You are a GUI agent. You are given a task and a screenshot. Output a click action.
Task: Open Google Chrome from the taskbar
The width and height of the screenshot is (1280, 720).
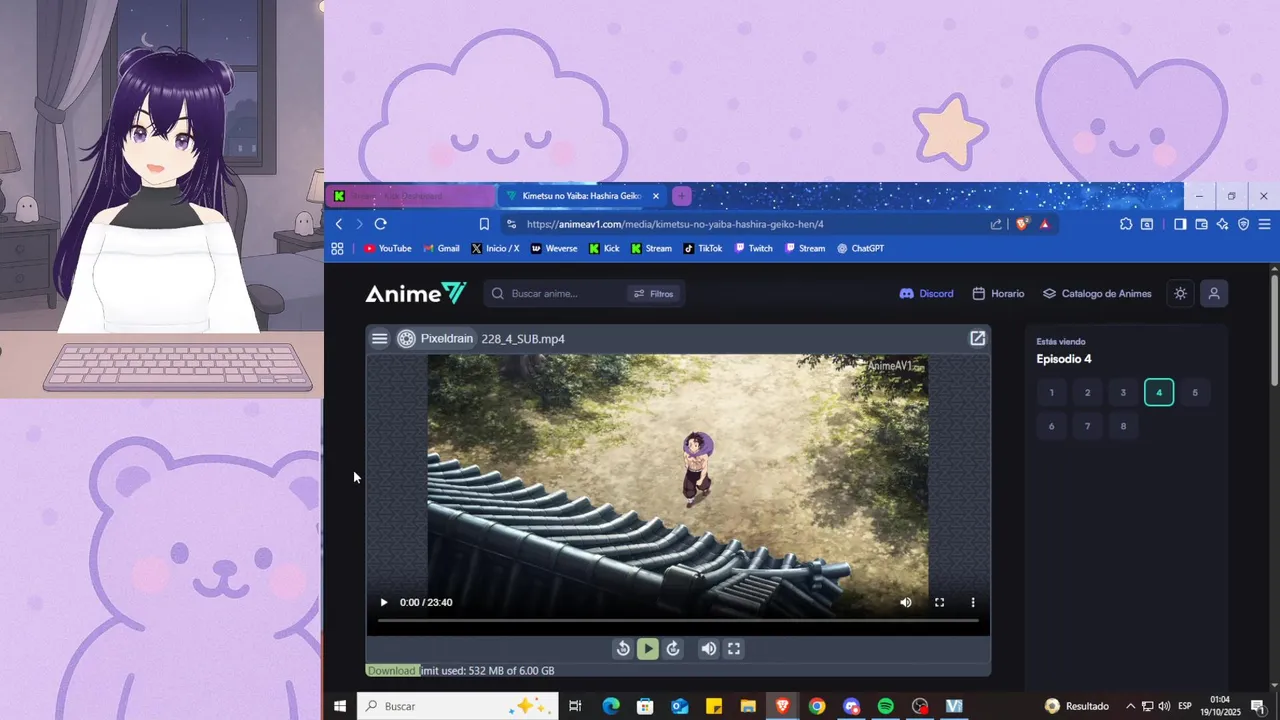click(817, 706)
